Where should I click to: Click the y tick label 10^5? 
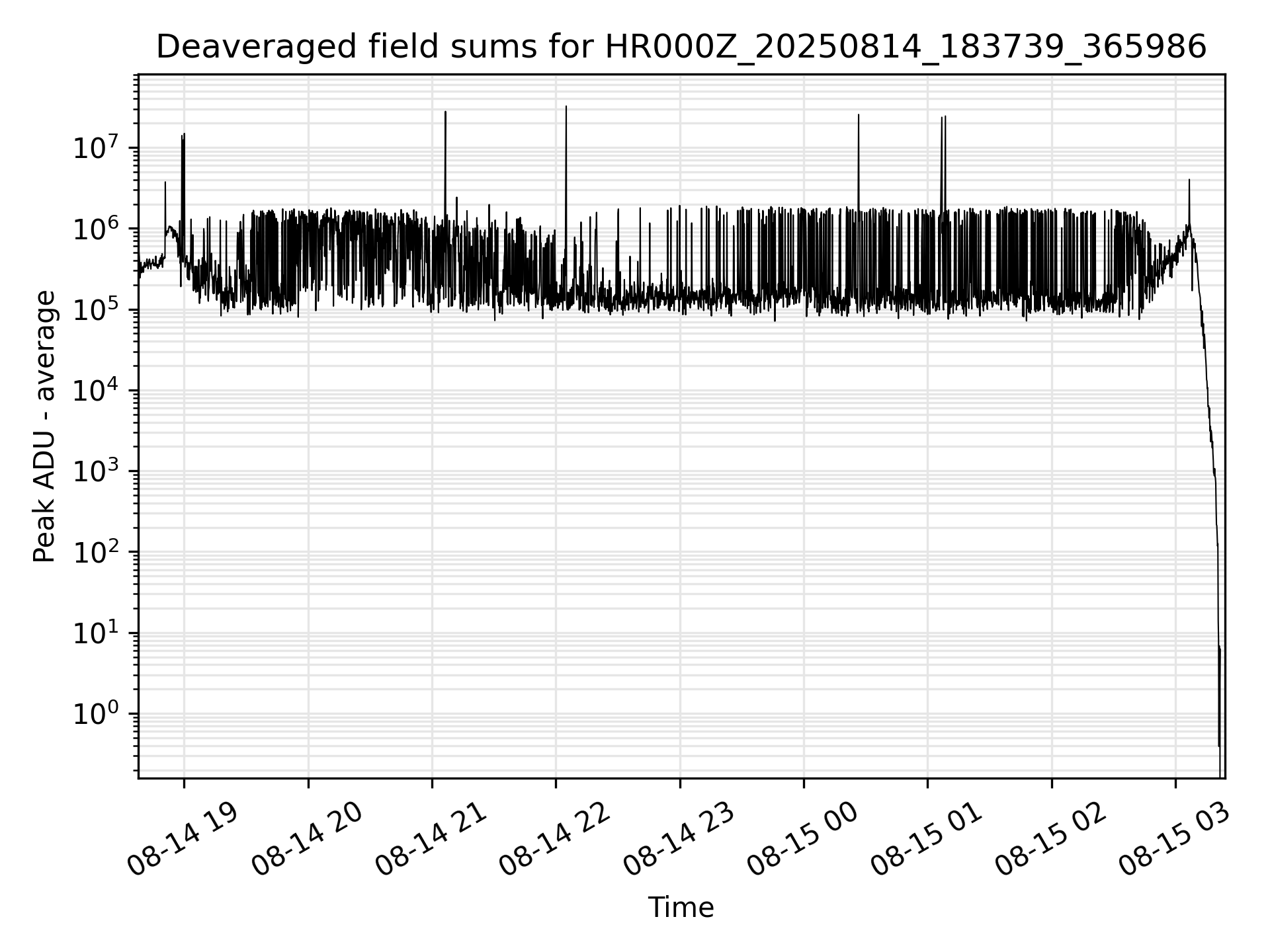click(97, 309)
